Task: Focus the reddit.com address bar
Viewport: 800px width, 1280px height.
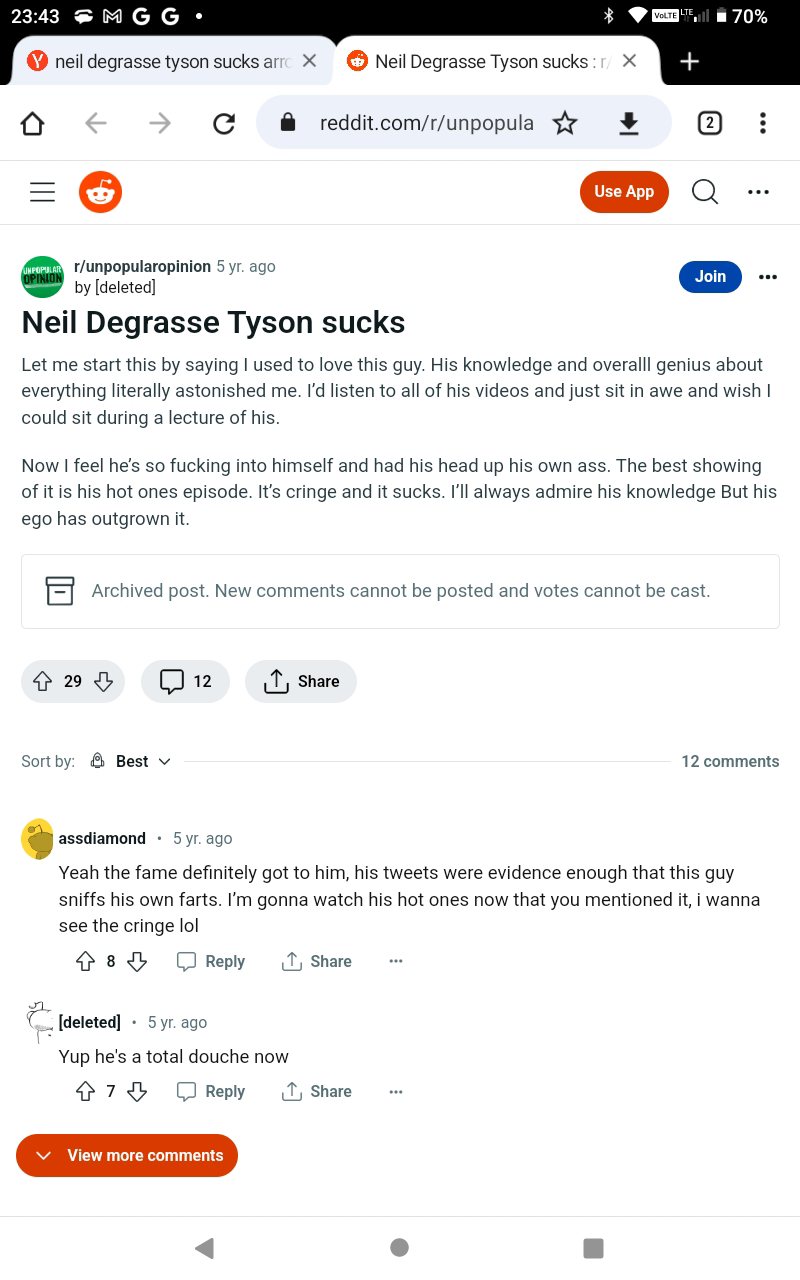Action: tap(425, 123)
